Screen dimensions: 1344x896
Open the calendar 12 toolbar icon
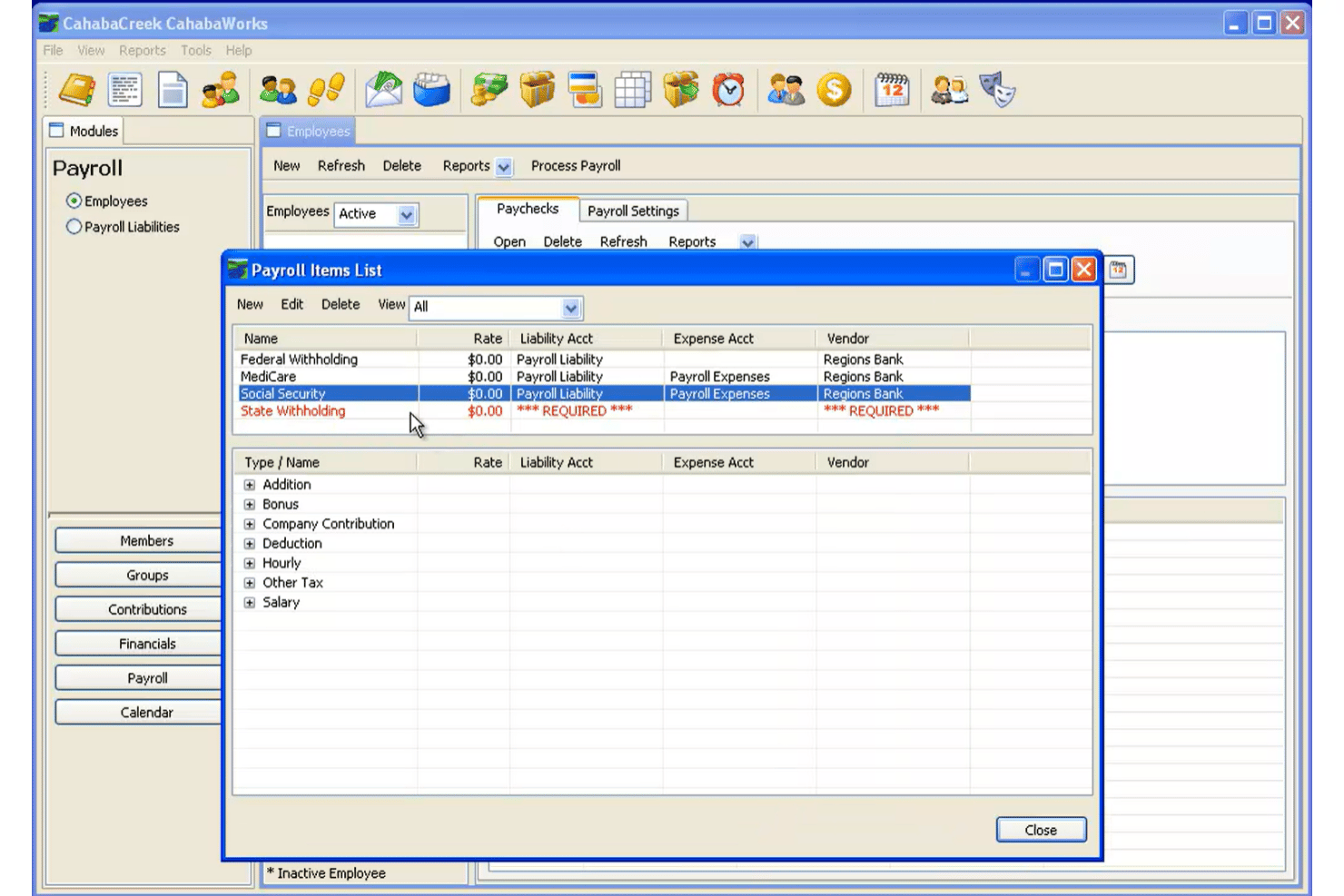[x=892, y=90]
